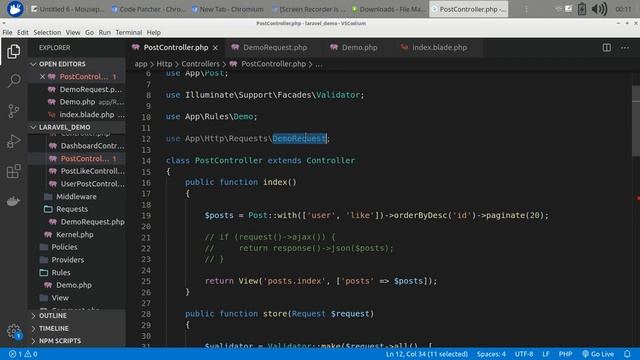Switch to Code Patcher Chromium taskbar window
This screenshot has width=640, height=360.
pos(149,9)
